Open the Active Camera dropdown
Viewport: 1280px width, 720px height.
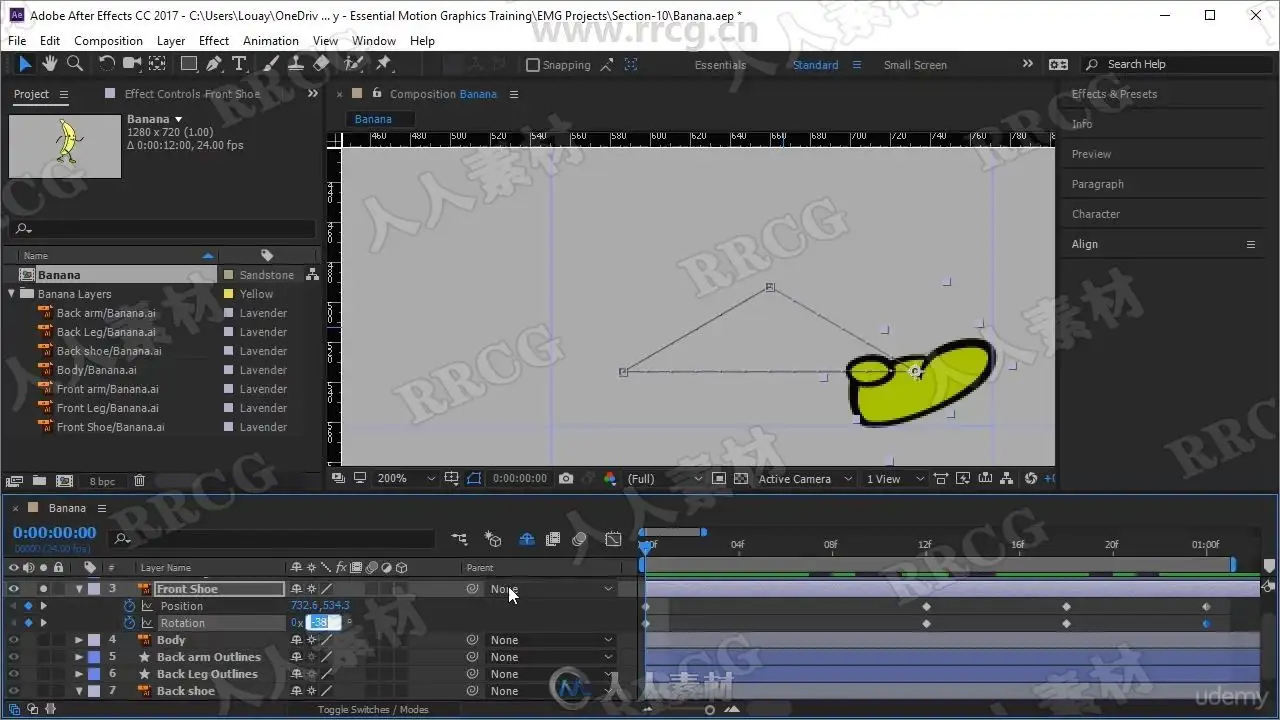pos(805,479)
